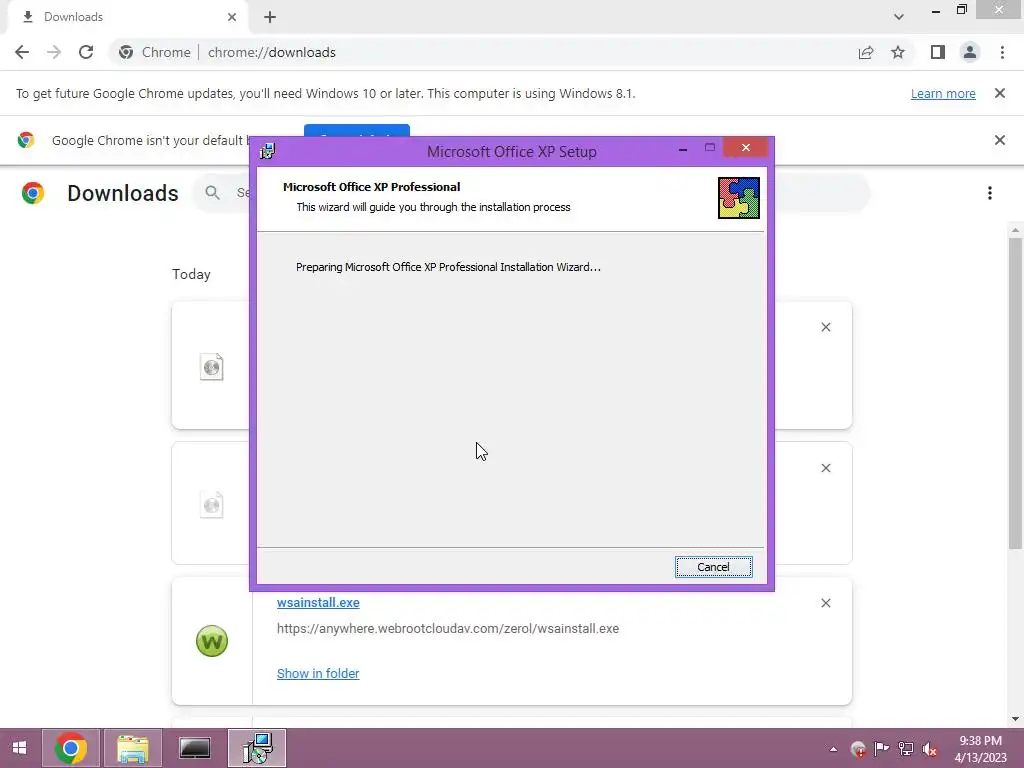Image resolution: width=1024 pixels, height=768 pixels.
Task: Open a new Chrome tab
Action: click(x=270, y=17)
